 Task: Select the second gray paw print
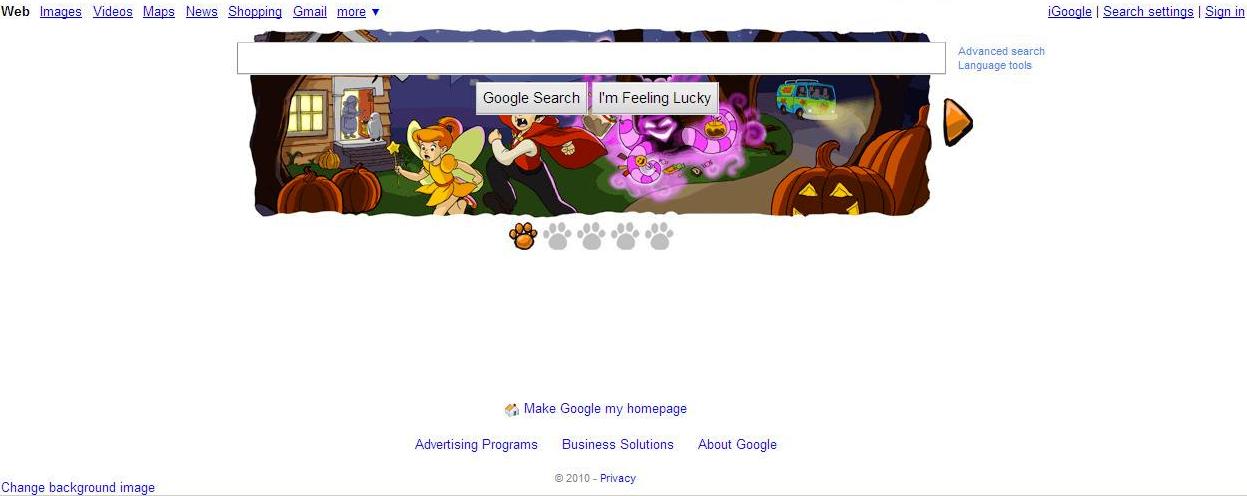(557, 236)
